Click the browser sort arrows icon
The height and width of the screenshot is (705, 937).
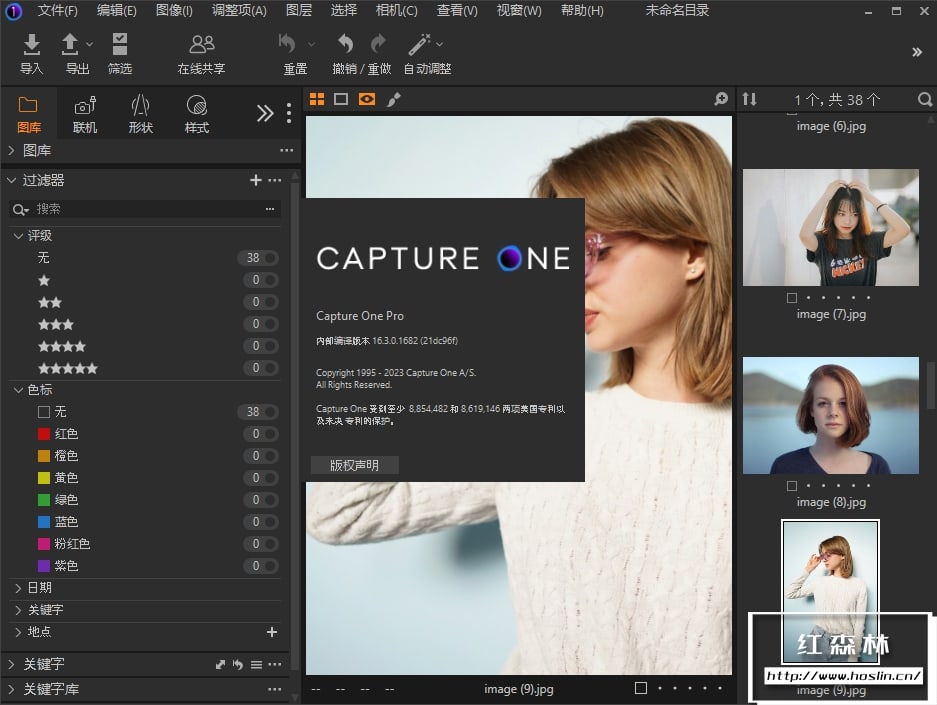tap(749, 99)
